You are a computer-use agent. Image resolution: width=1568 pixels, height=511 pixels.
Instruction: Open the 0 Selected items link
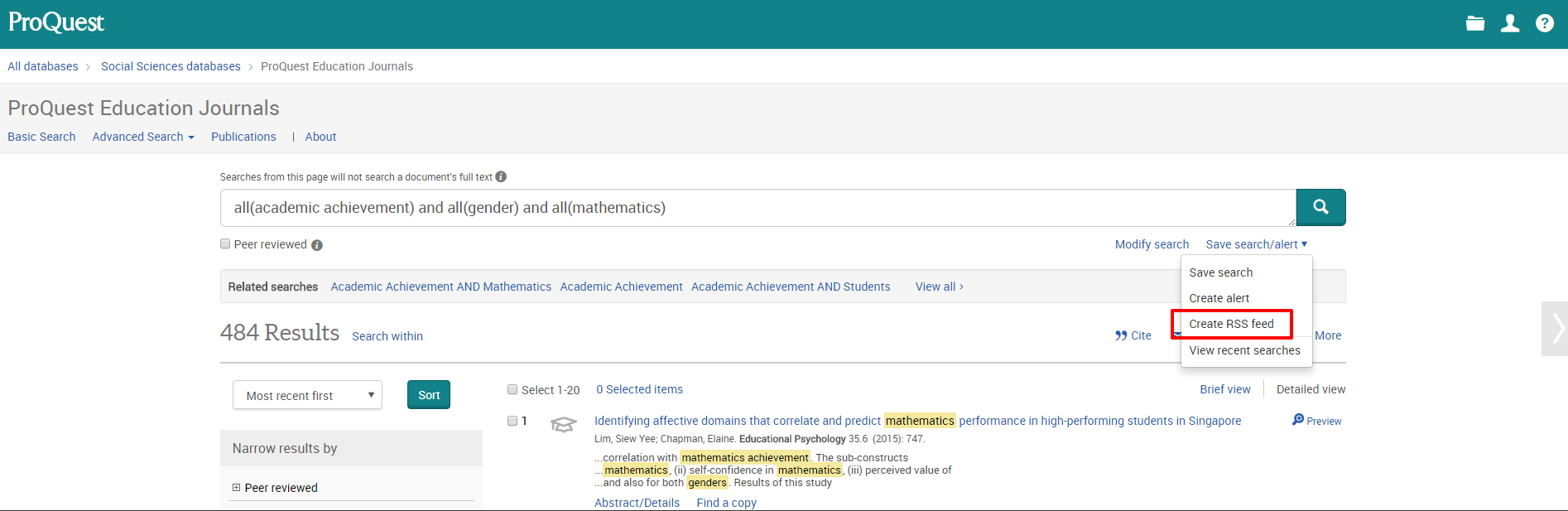640,389
